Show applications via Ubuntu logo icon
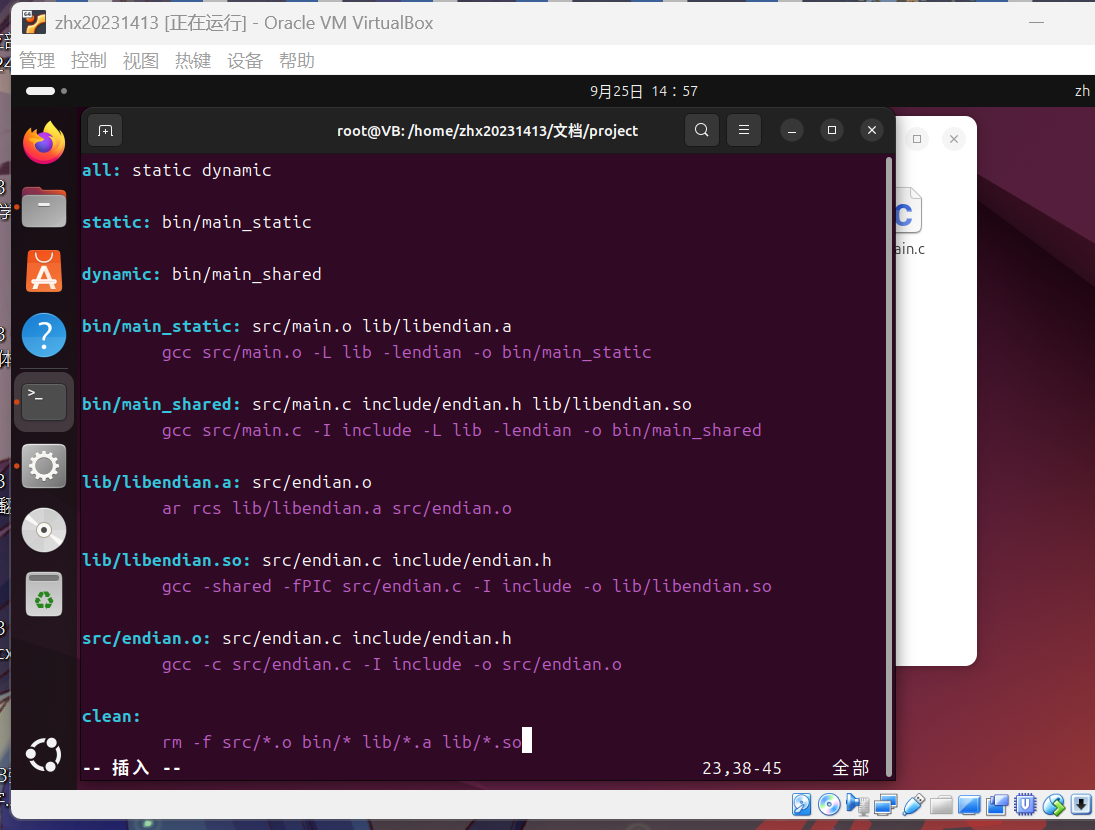 [x=44, y=755]
